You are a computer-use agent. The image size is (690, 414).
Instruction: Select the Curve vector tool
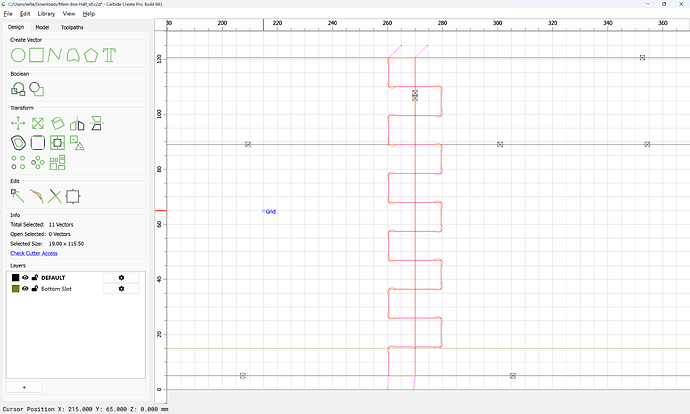tap(73, 55)
